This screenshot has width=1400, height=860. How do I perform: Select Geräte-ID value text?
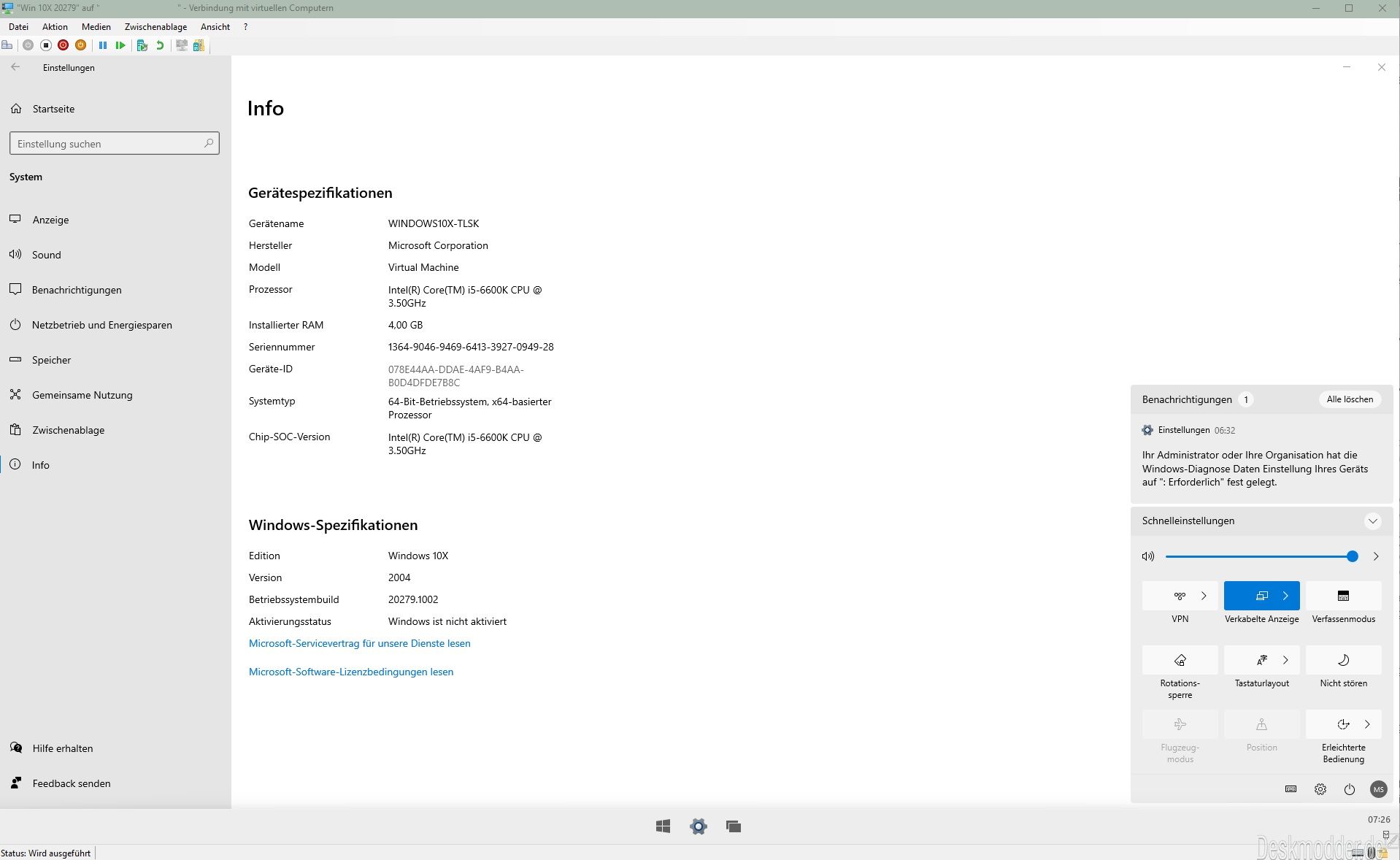[x=455, y=376]
